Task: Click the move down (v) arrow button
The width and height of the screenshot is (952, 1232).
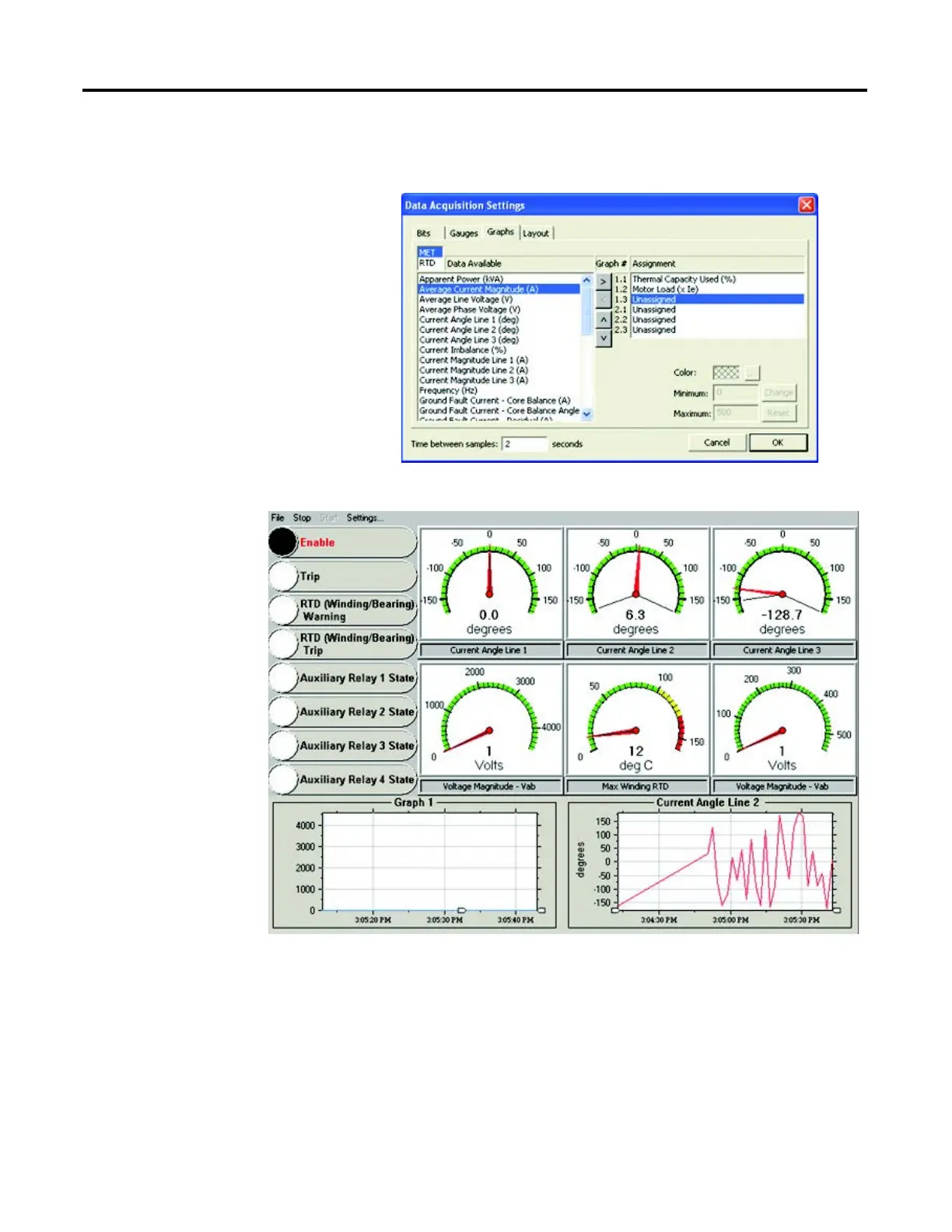Action: click(x=604, y=338)
